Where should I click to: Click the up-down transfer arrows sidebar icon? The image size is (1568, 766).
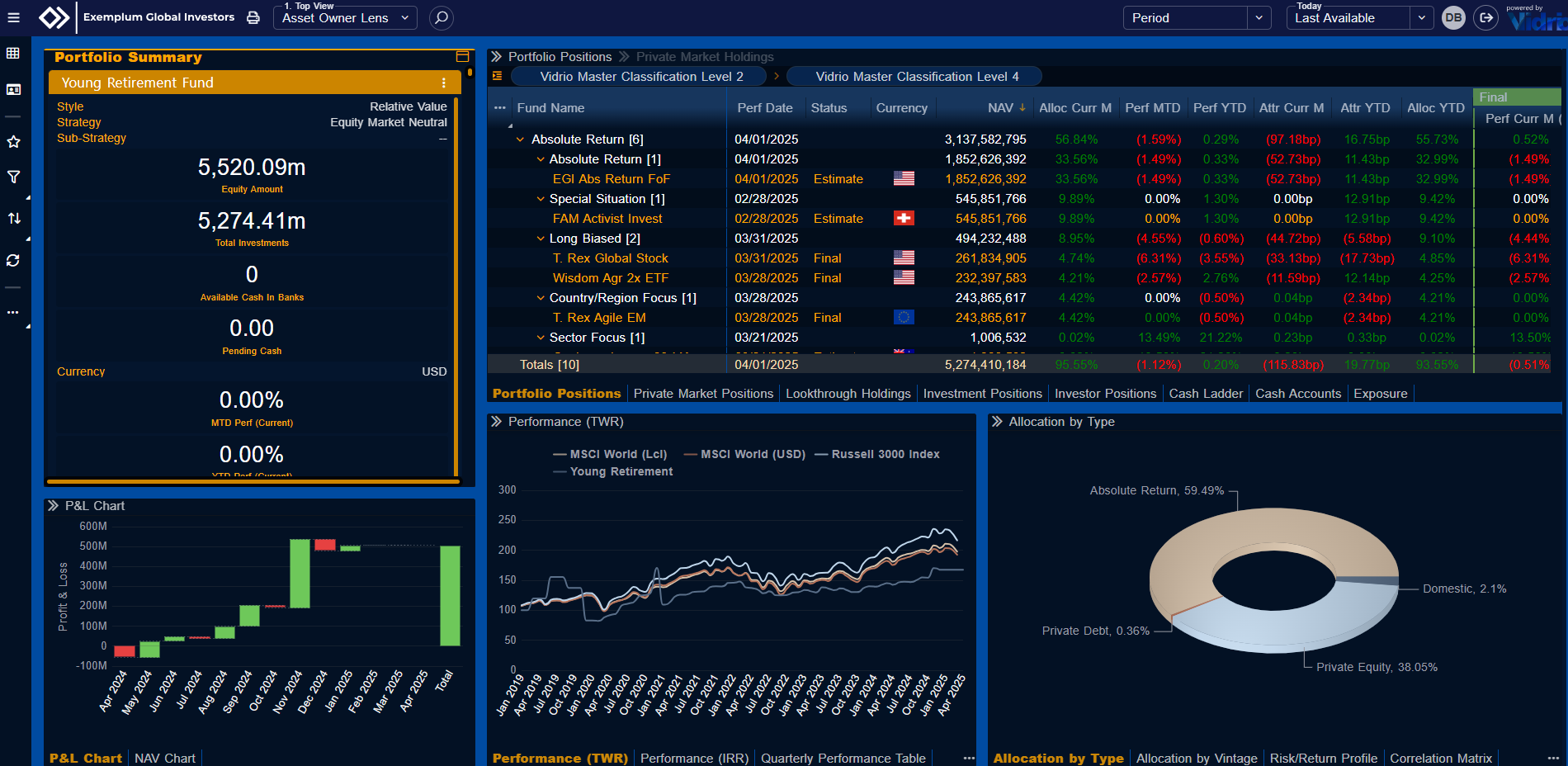point(13,219)
